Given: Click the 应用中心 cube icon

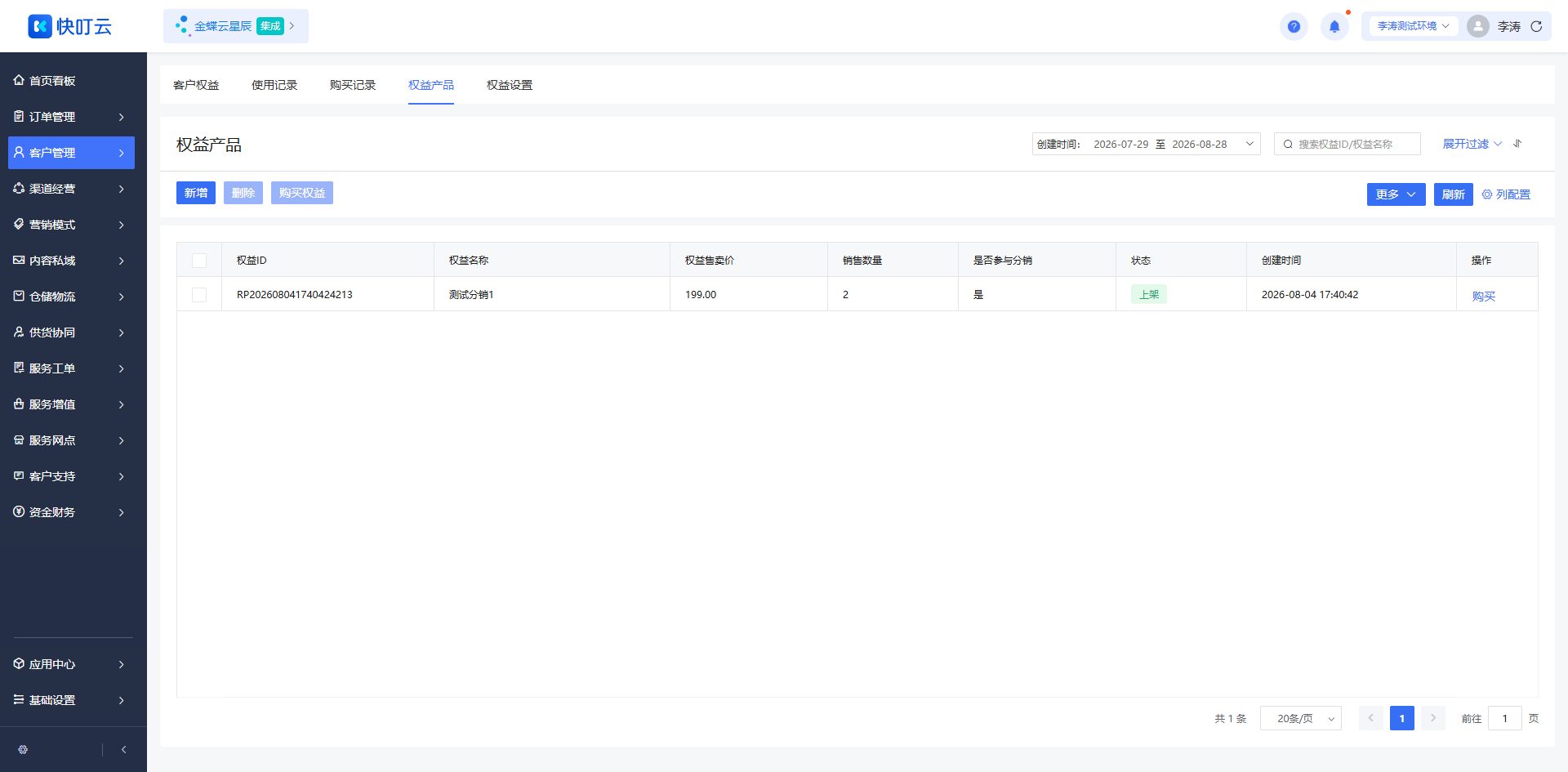Looking at the screenshot, I should [19, 663].
